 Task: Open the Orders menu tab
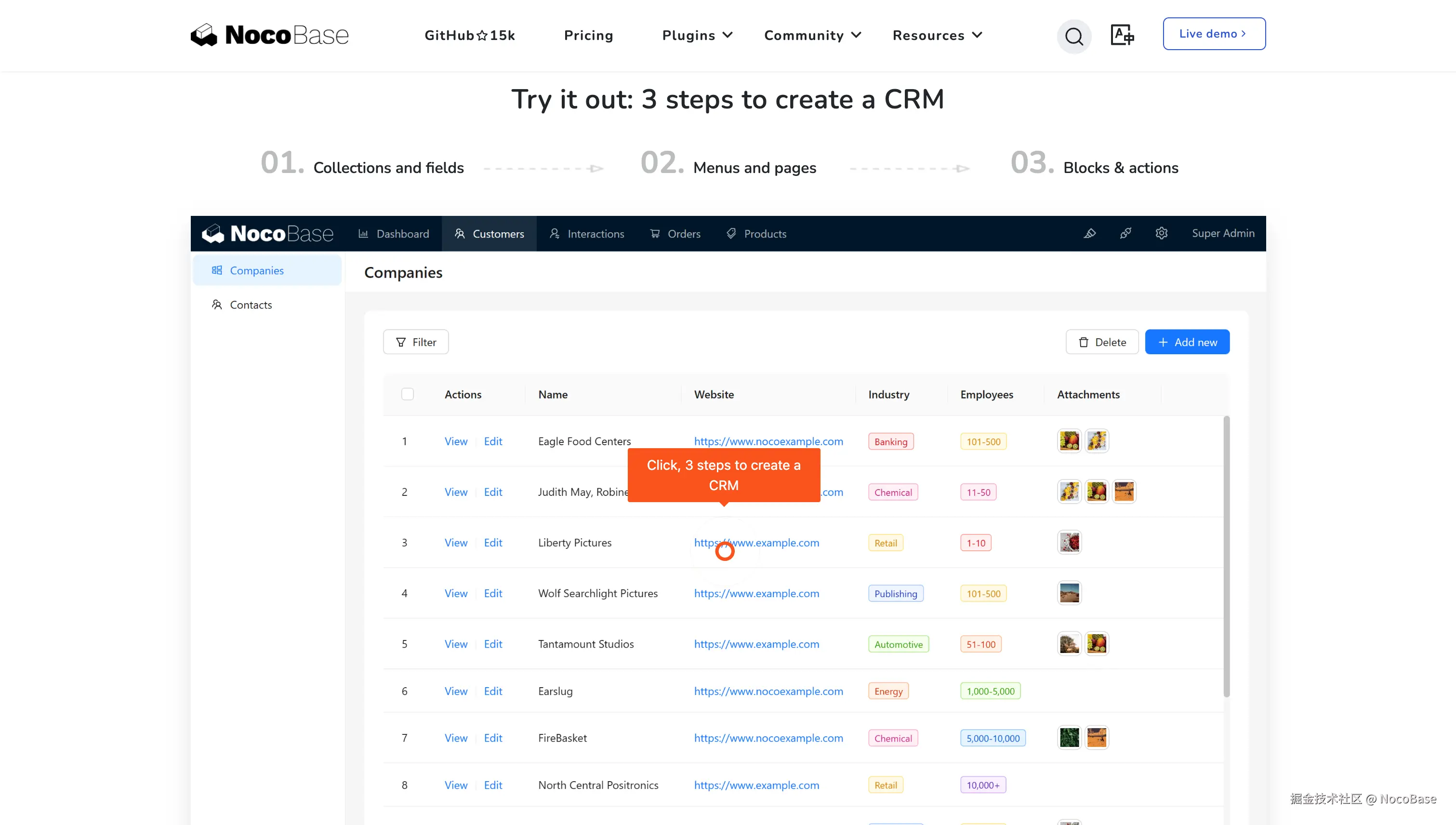click(675, 233)
